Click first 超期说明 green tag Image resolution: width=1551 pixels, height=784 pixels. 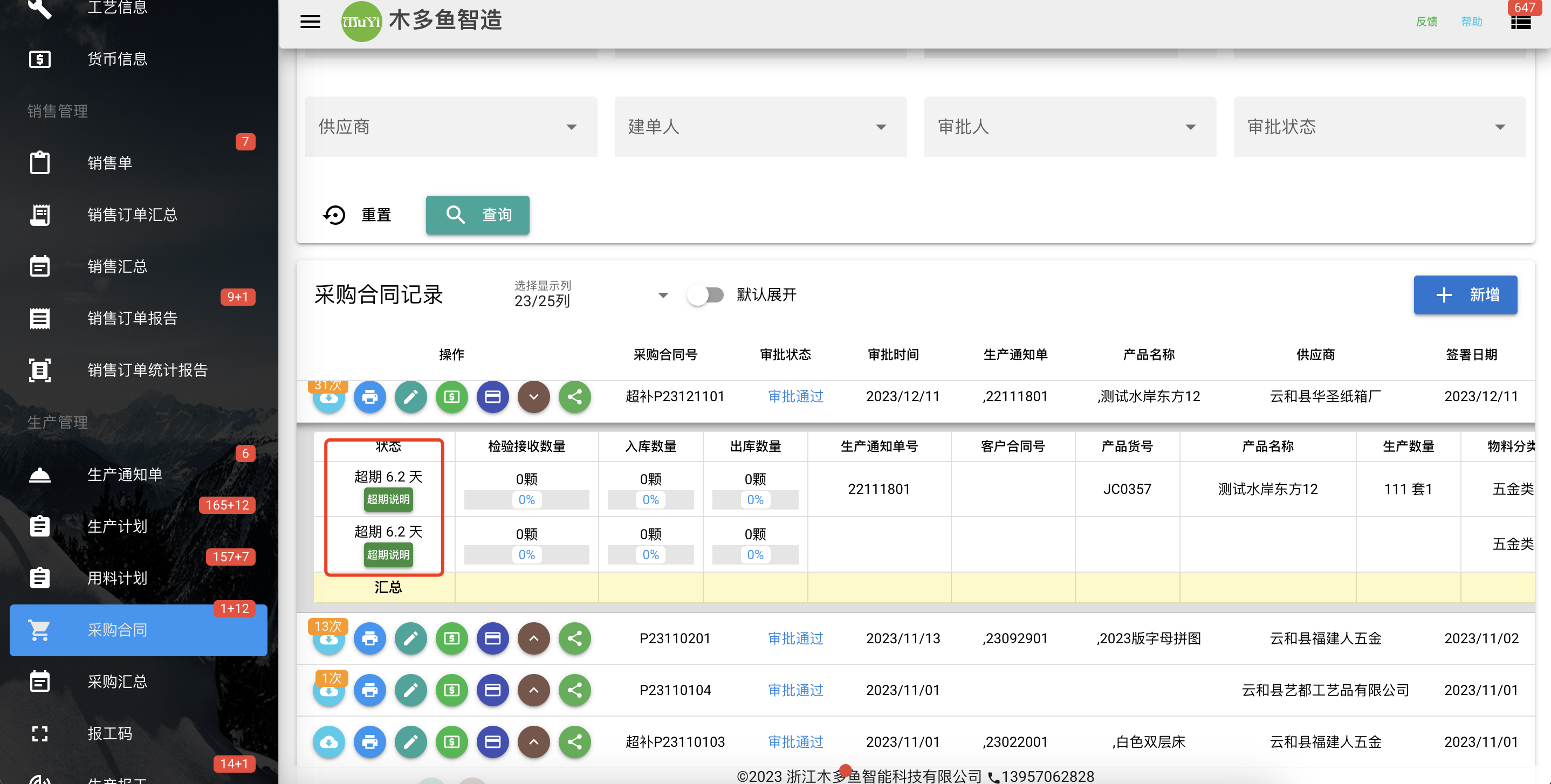pyautogui.click(x=388, y=499)
